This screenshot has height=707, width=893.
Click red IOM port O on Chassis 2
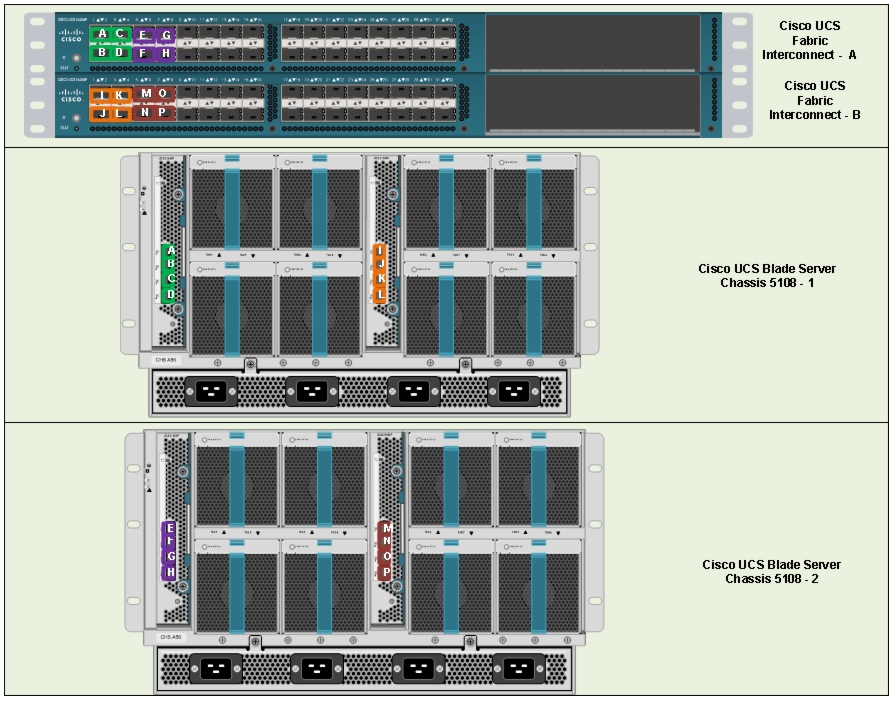[x=386, y=557]
